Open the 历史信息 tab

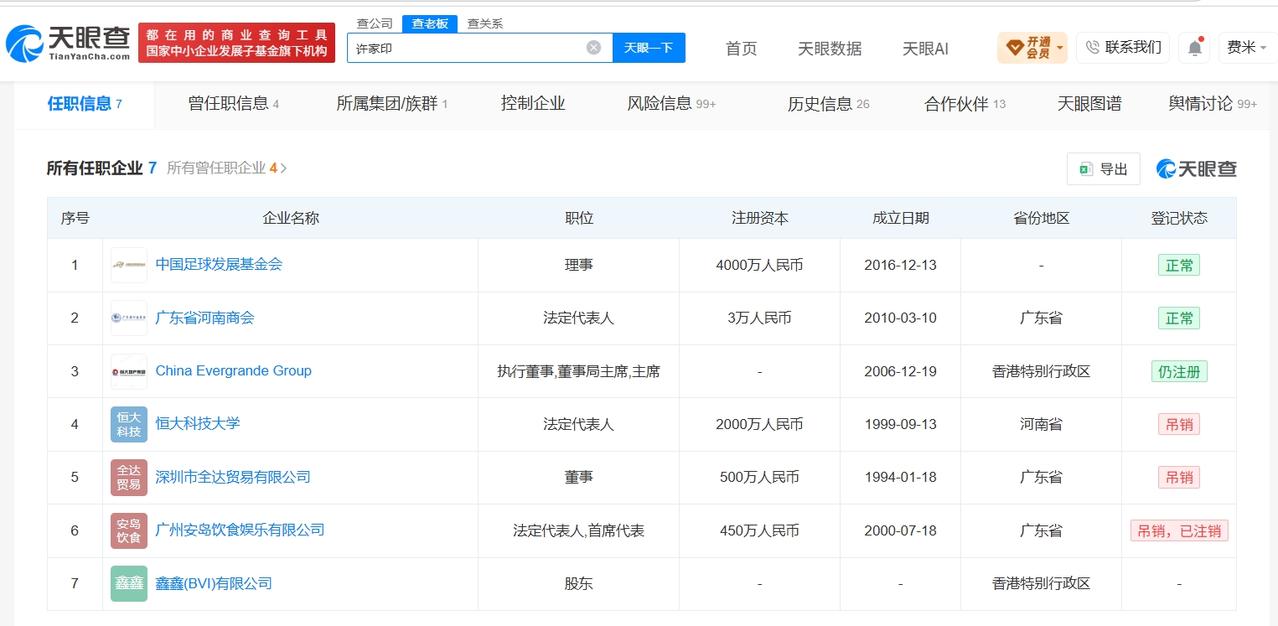click(828, 104)
